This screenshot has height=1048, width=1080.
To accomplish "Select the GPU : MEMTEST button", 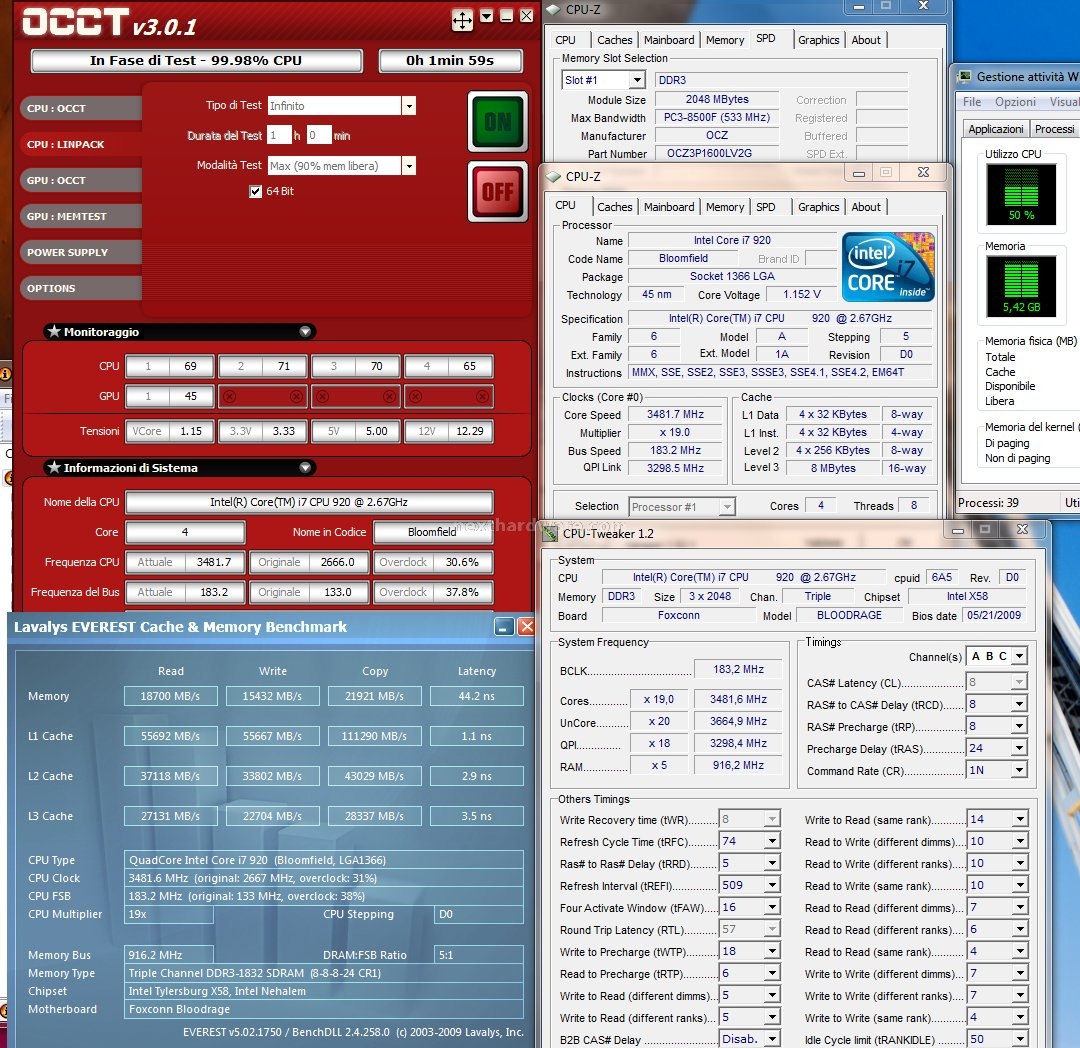I will (x=81, y=216).
